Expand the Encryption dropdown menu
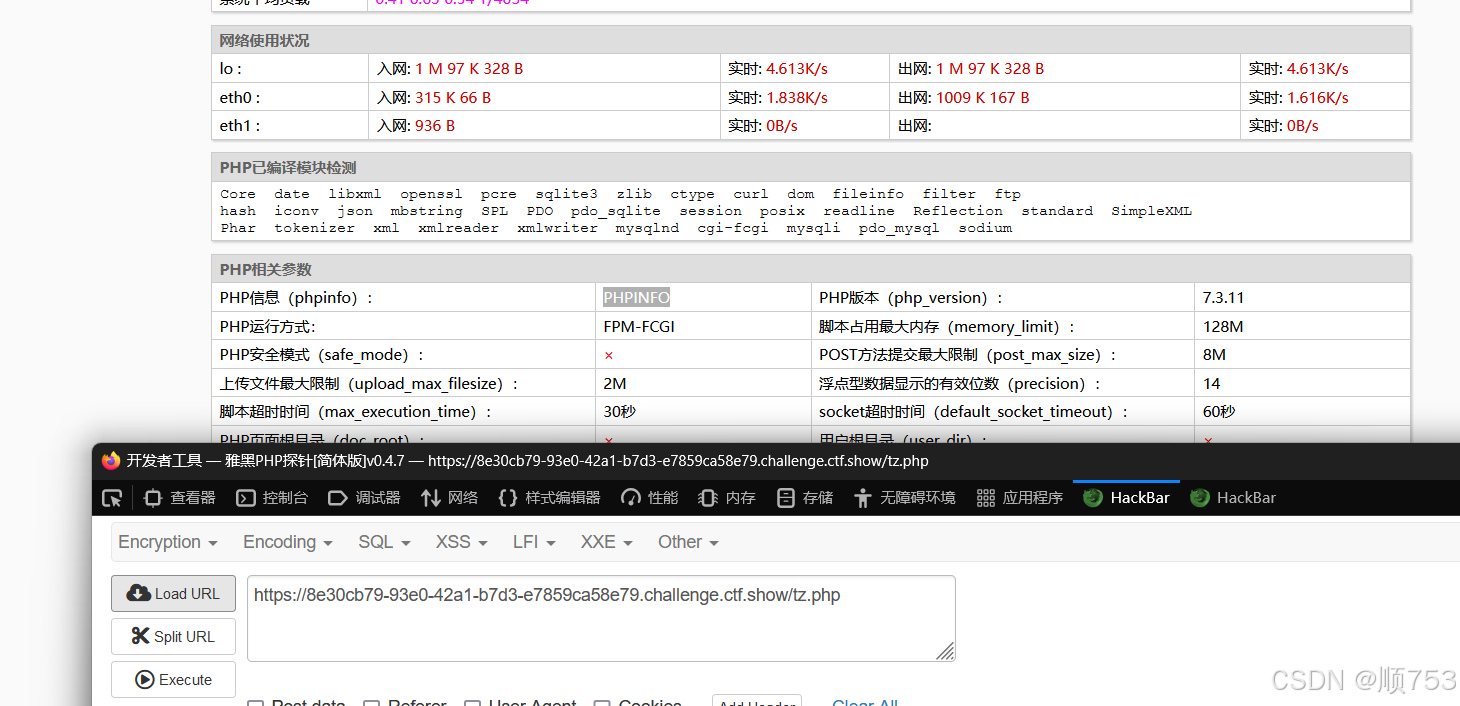1460x706 pixels. (x=168, y=542)
